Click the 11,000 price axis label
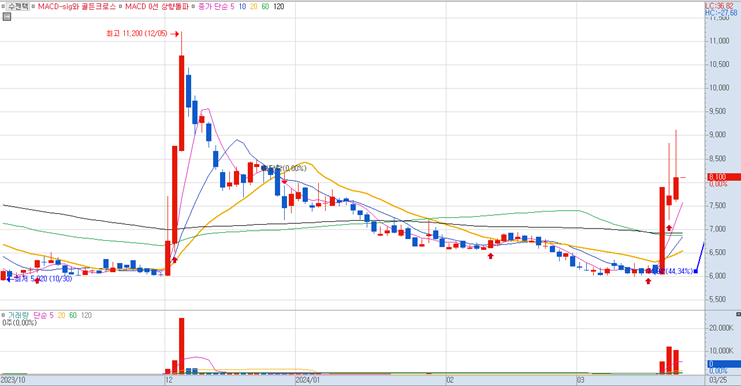 pyautogui.click(x=719, y=41)
